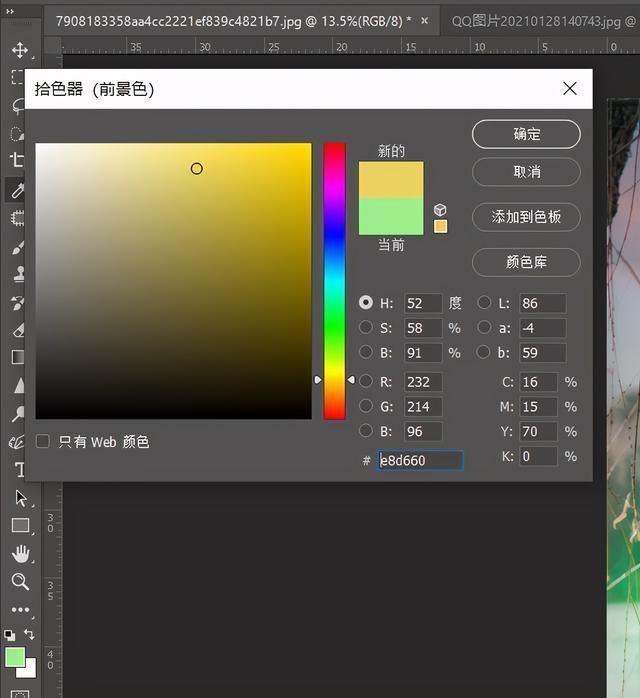The width and height of the screenshot is (640, 698).
Task: Select the H hue radio button
Action: coord(366,303)
